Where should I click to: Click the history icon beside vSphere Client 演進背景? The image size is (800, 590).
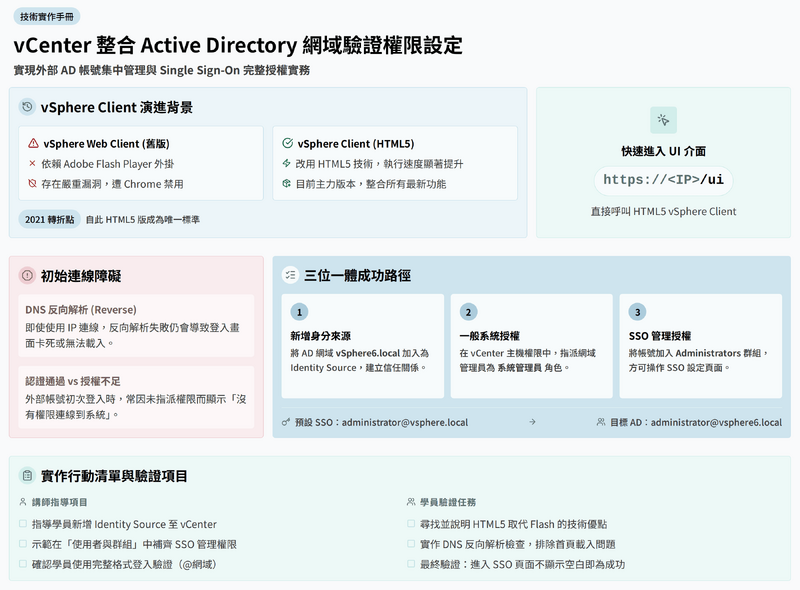click(x=28, y=107)
